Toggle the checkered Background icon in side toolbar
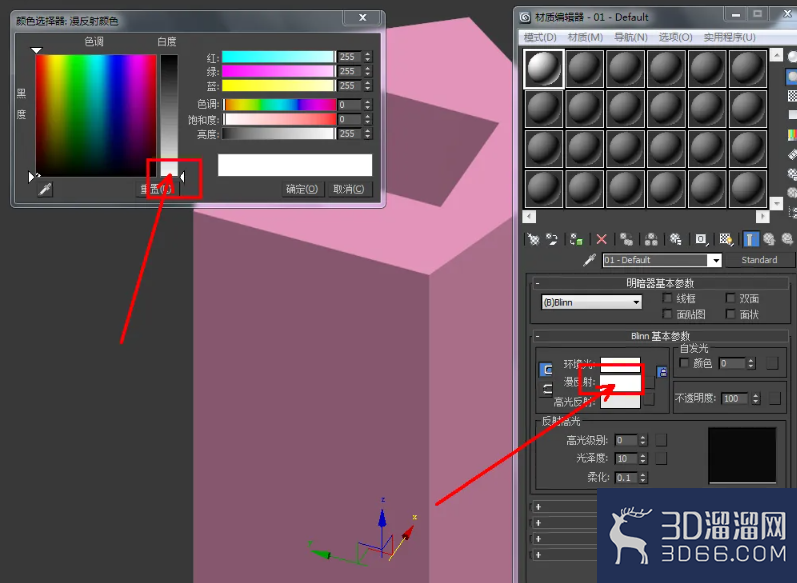The image size is (797, 583). pos(792,96)
